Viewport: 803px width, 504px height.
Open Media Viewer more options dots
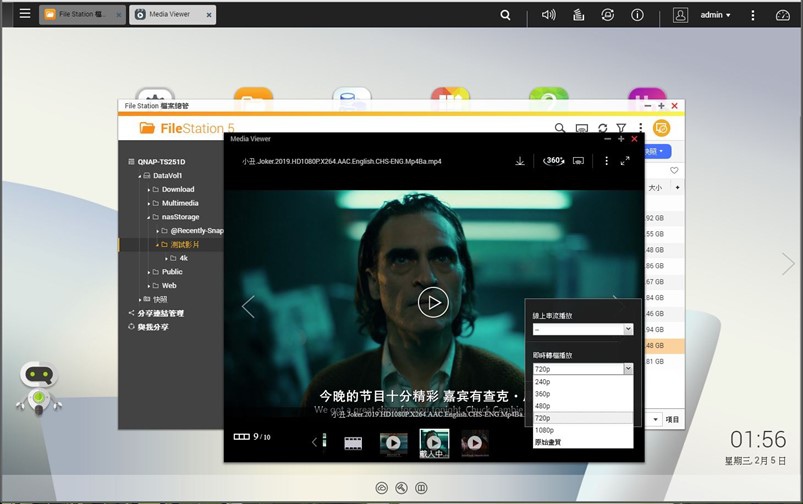tap(606, 161)
